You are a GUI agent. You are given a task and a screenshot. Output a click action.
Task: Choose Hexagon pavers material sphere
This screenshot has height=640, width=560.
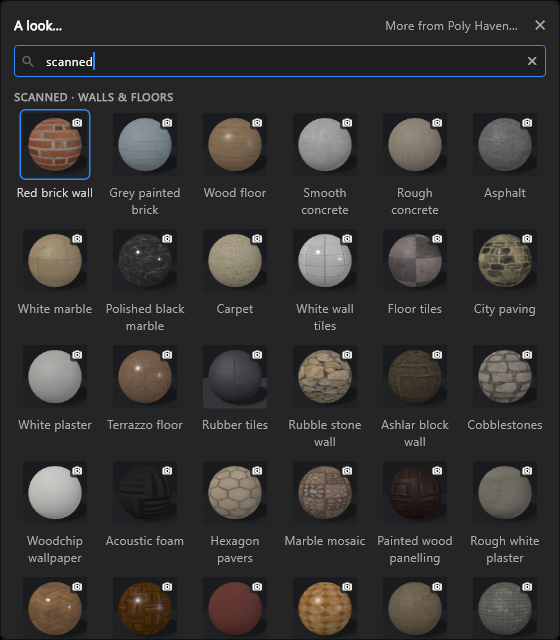coord(235,492)
